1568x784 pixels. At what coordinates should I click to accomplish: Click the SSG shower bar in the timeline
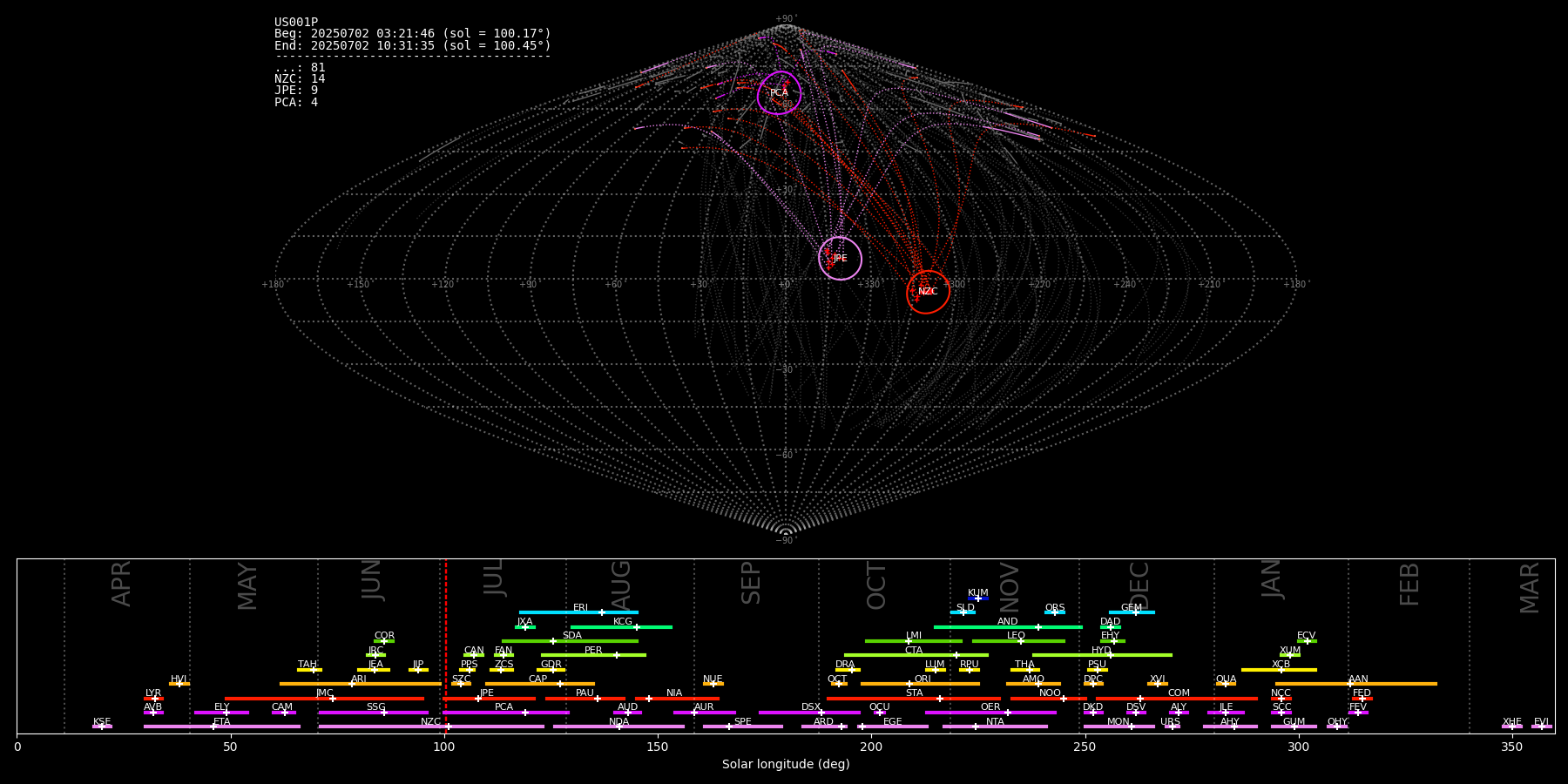pos(373,713)
